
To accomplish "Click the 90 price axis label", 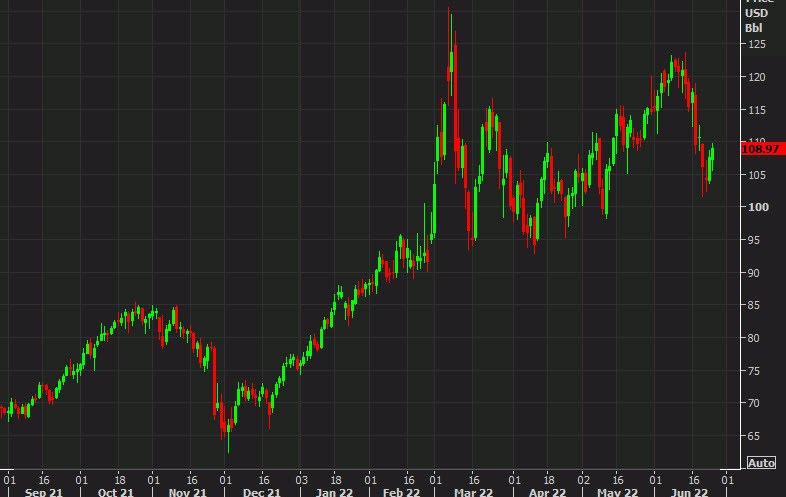I will point(753,273).
